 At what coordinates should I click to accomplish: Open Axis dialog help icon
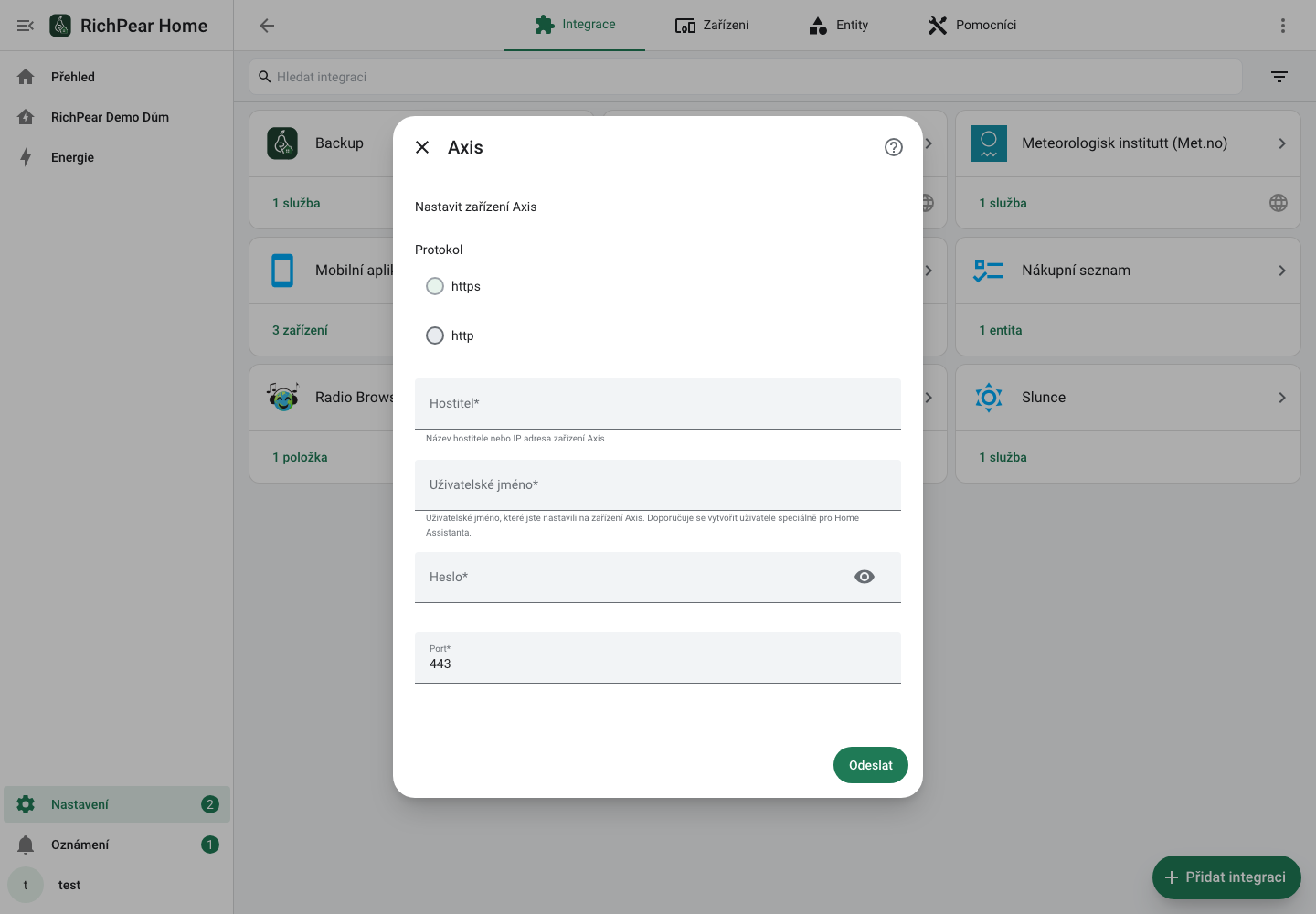click(x=894, y=147)
